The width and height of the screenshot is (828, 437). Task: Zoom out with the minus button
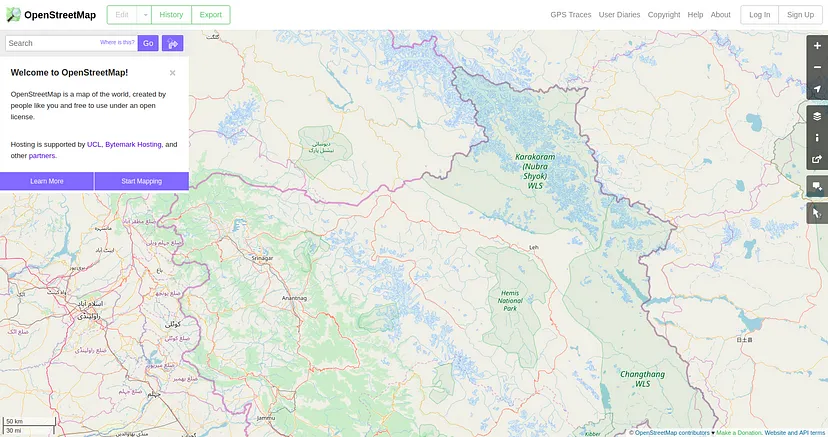pos(817,68)
